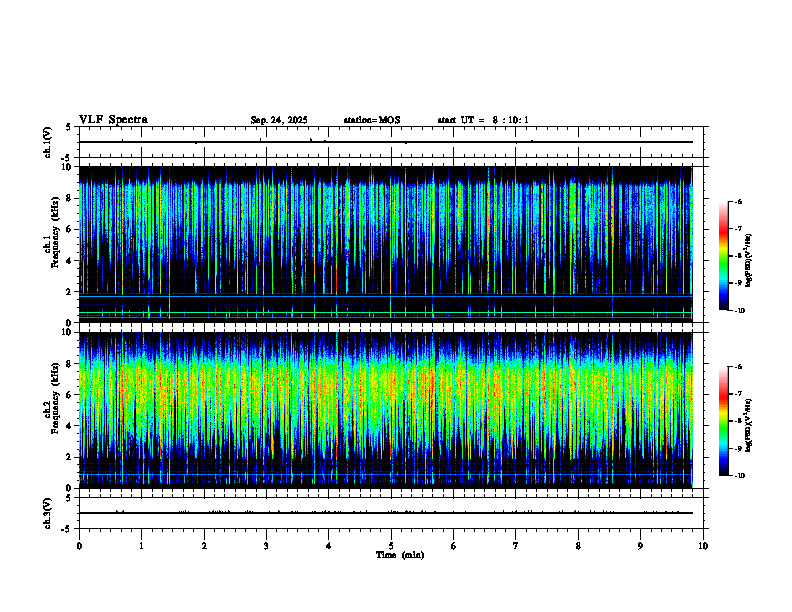Click the time axis tick label '6'

pyautogui.click(x=453, y=546)
